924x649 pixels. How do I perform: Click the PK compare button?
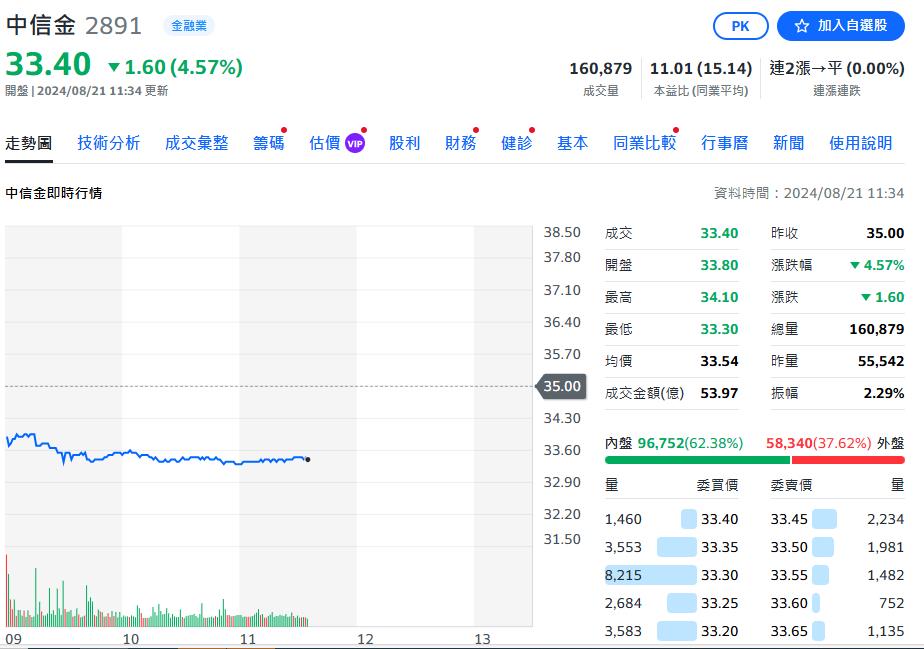(740, 26)
